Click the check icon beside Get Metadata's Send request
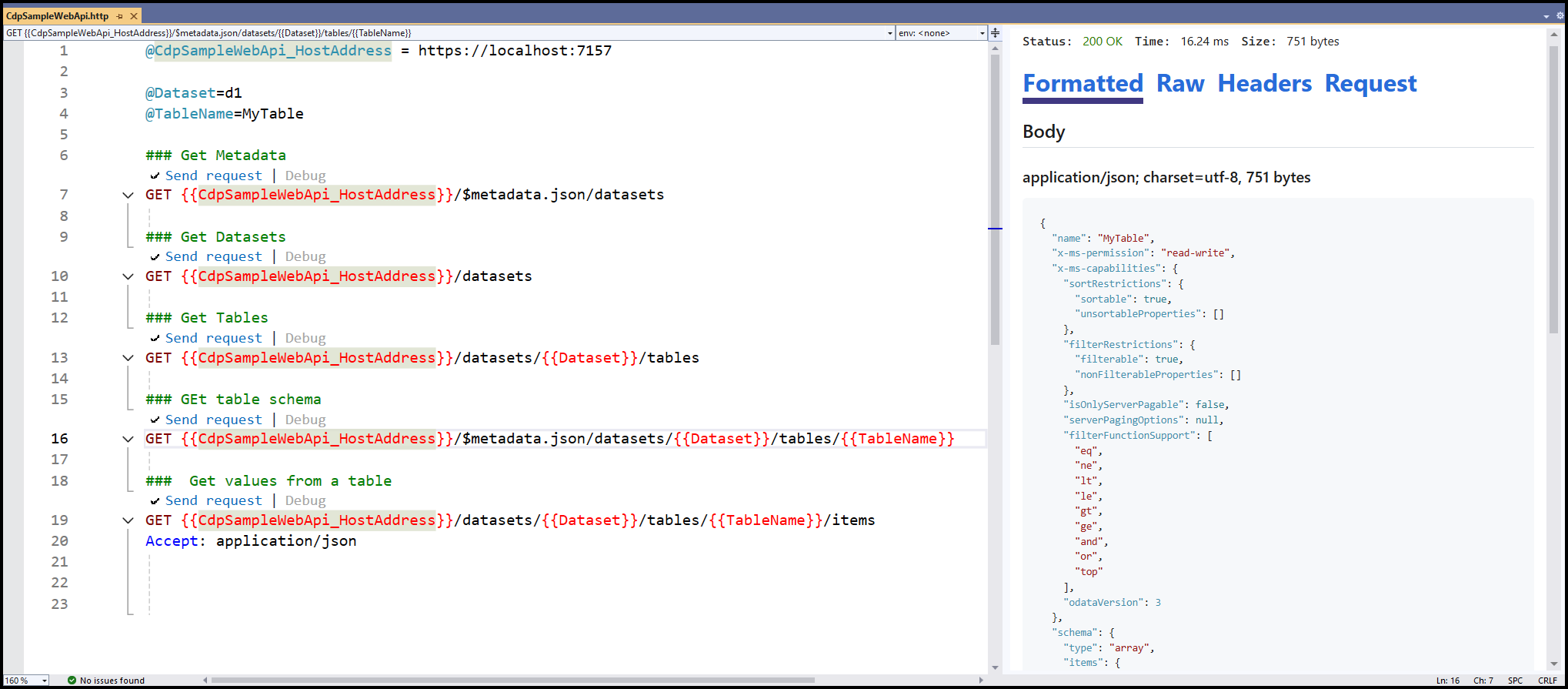Viewport: 1568px width, 689px height. point(155,176)
